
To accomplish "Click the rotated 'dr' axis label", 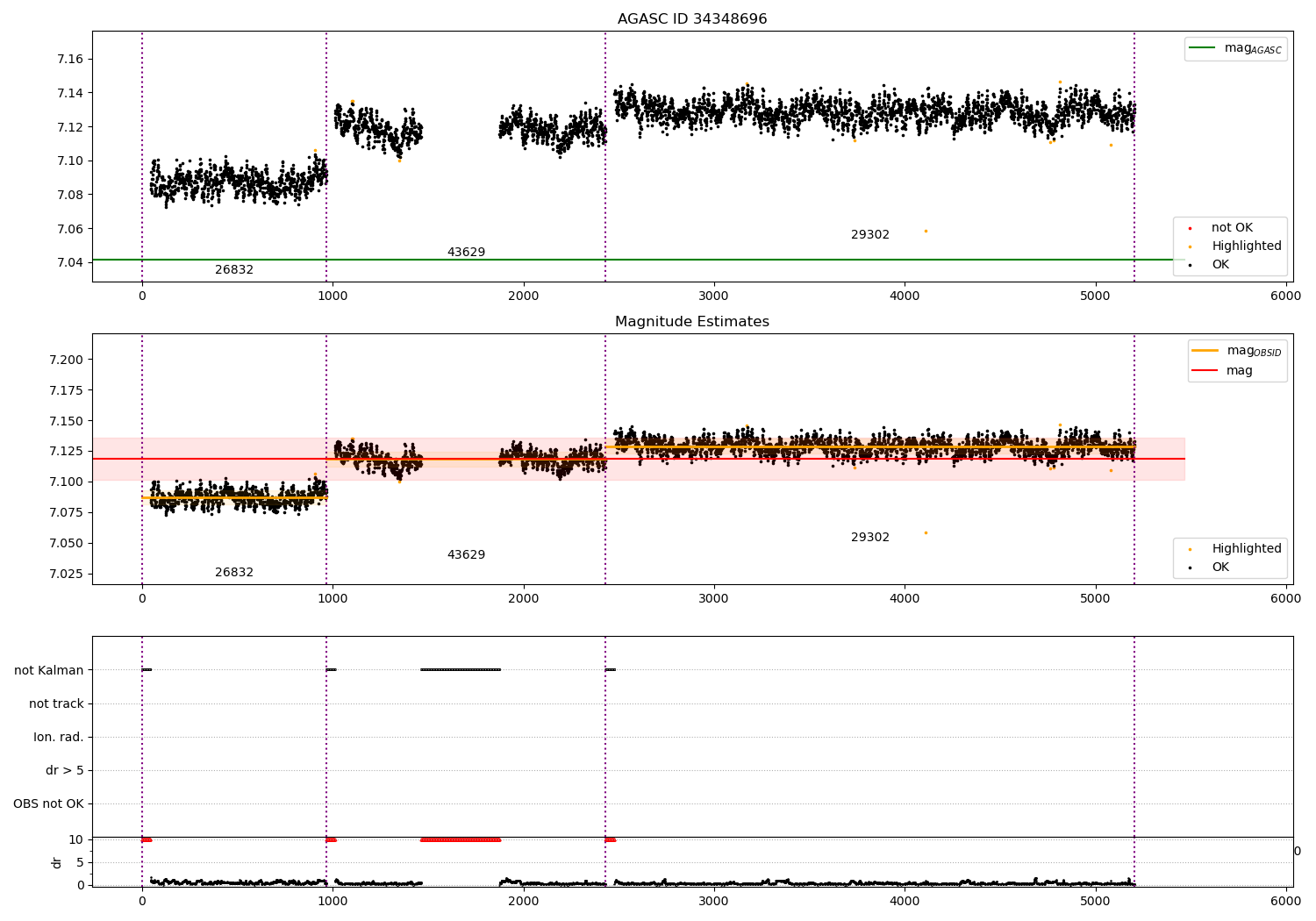I will [x=57, y=862].
